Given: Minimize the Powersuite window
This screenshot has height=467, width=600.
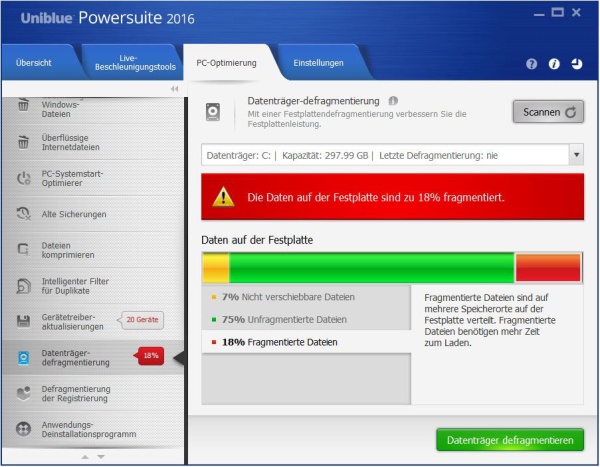Looking at the screenshot, I should pos(539,14).
